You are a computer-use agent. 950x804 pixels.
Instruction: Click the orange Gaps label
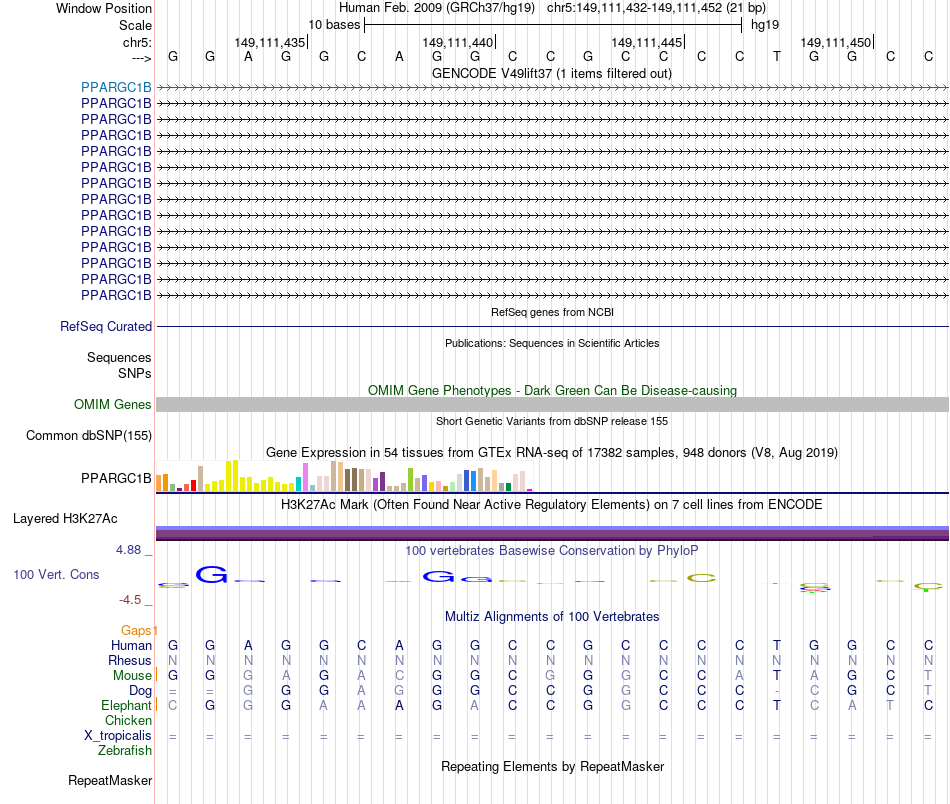click(x=136, y=630)
